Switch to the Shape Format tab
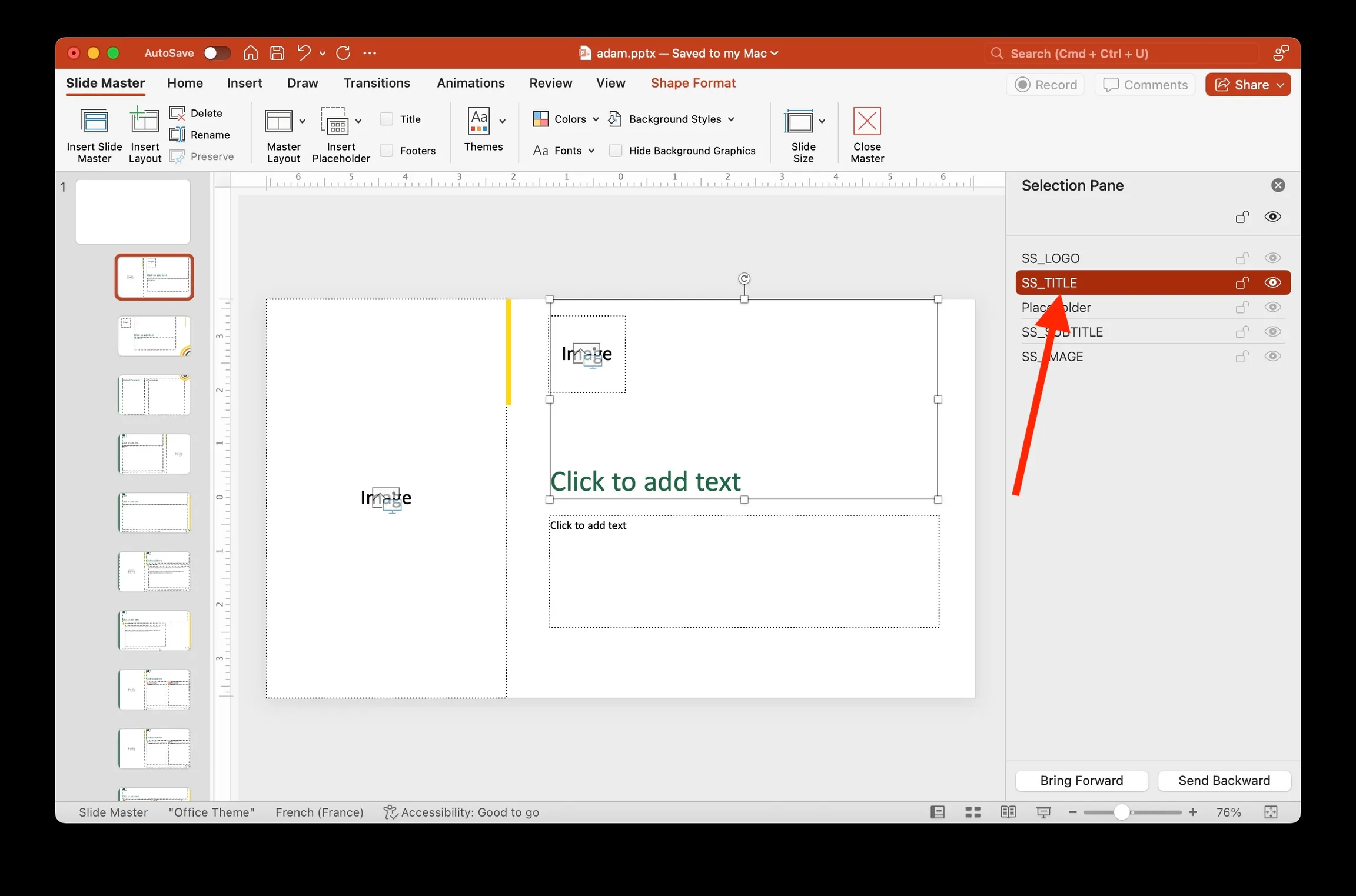The width and height of the screenshot is (1356, 896). (693, 83)
